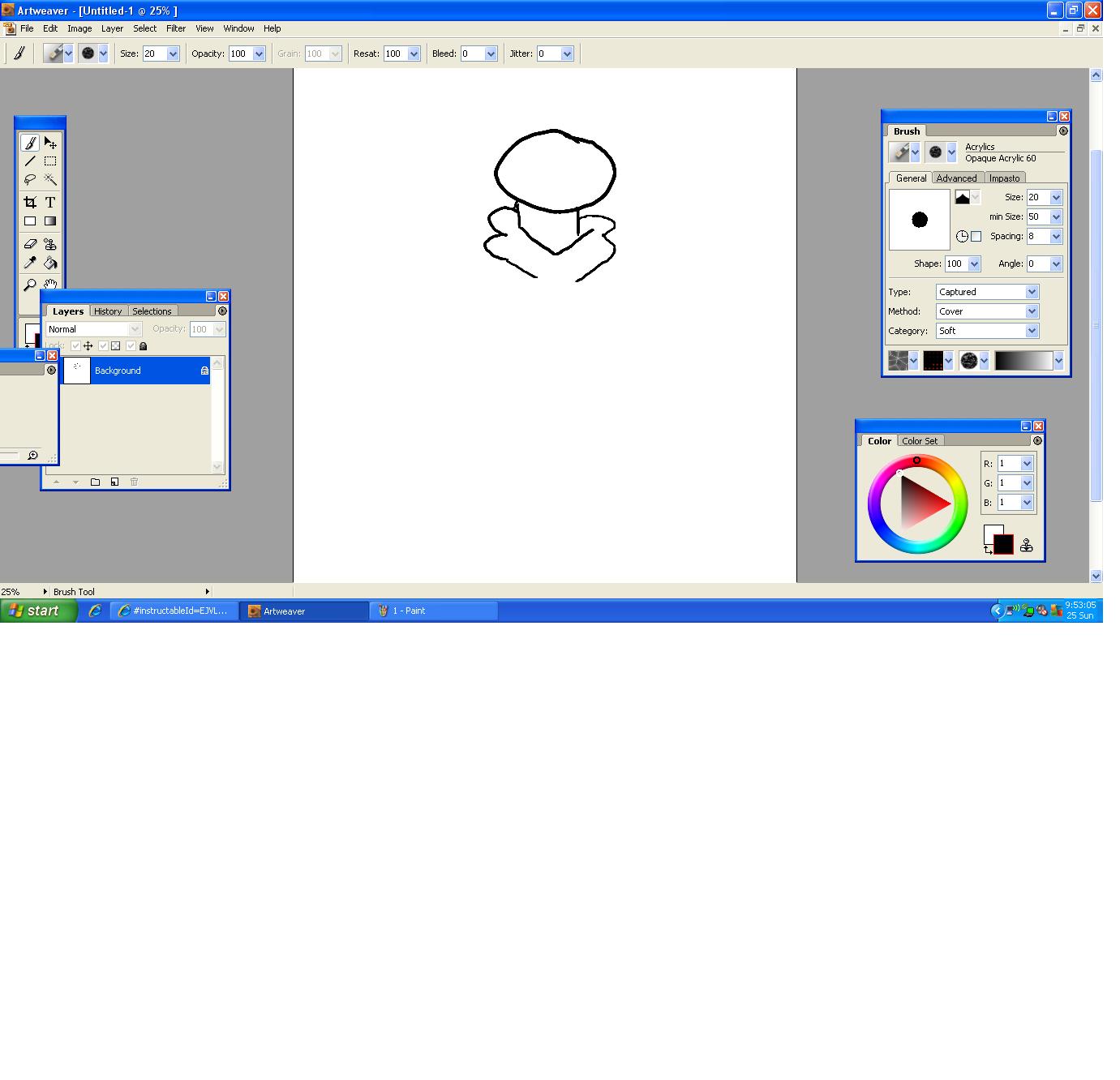
Task: Toggle the lock all checkbox
Action: click(131, 346)
